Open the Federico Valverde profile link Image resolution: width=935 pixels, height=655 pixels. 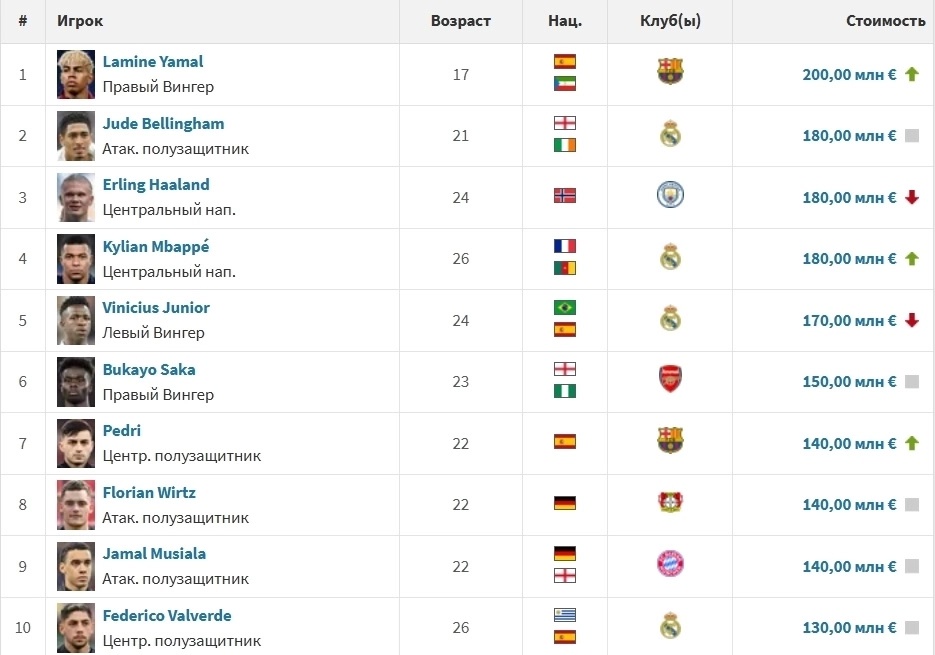(x=167, y=615)
